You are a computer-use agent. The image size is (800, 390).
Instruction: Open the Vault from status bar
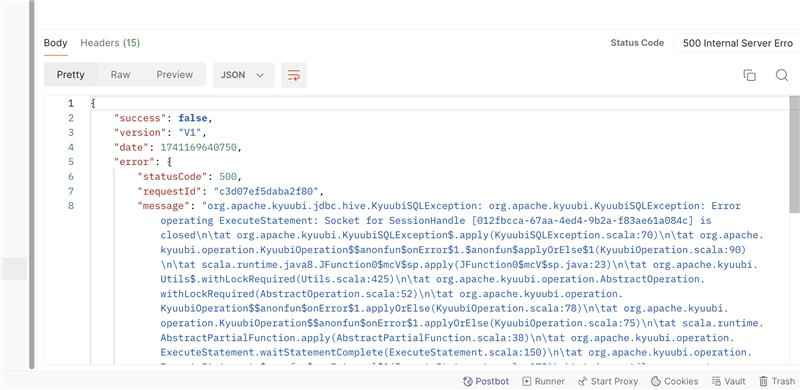pyautogui.click(x=729, y=381)
